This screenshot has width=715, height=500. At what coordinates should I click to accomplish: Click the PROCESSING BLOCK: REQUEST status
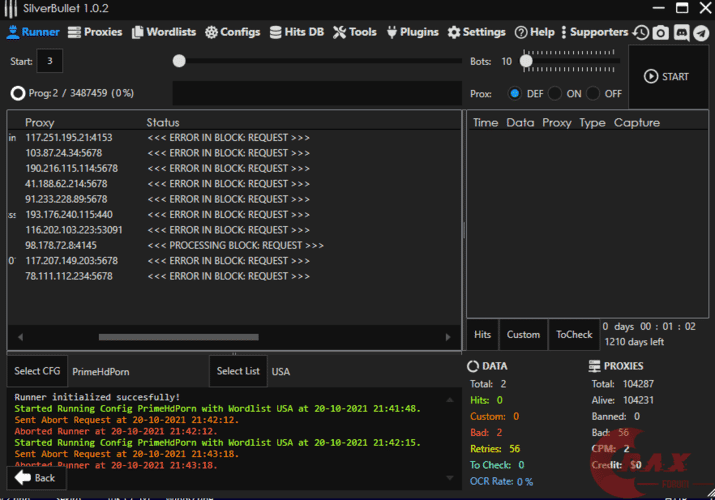pos(235,246)
